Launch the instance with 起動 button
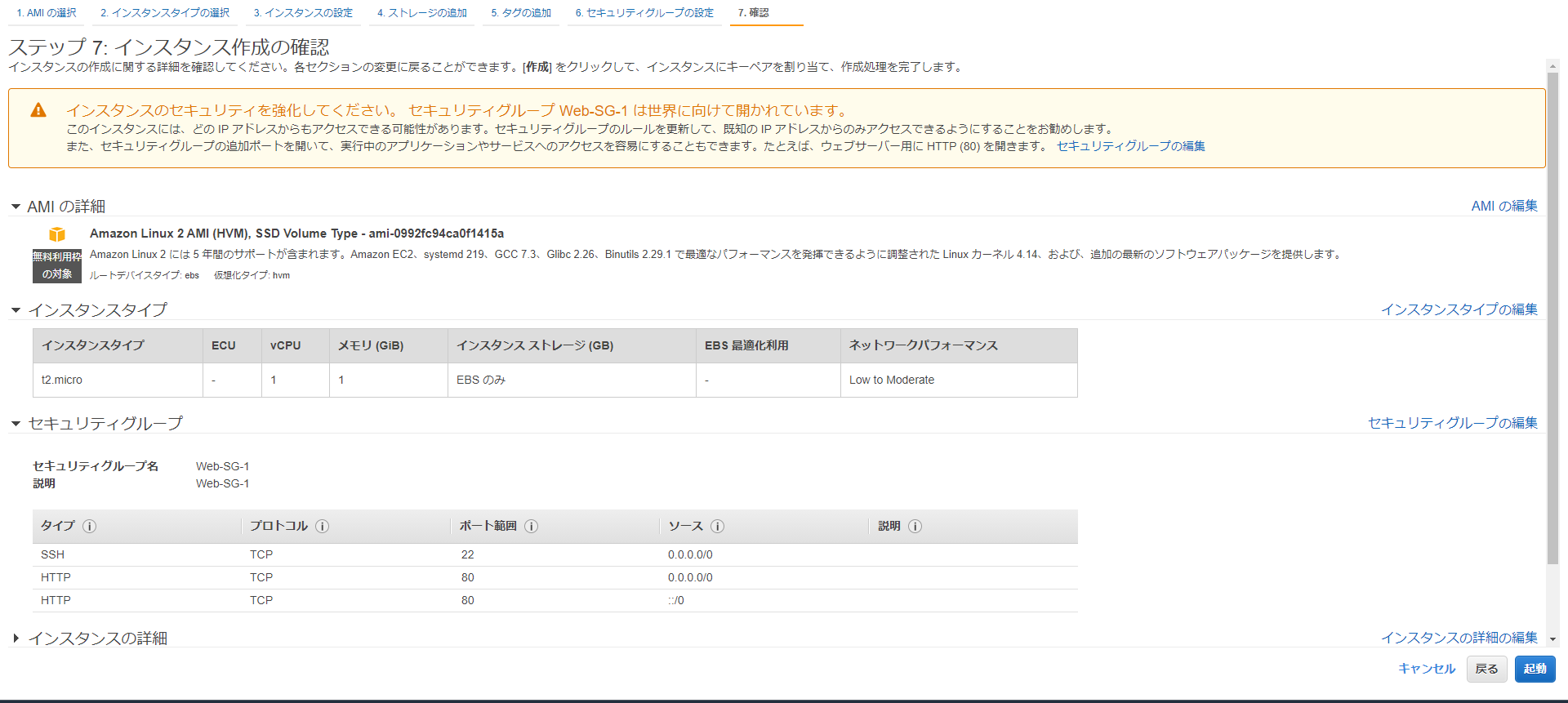 pyautogui.click(x=1535, y=669)
